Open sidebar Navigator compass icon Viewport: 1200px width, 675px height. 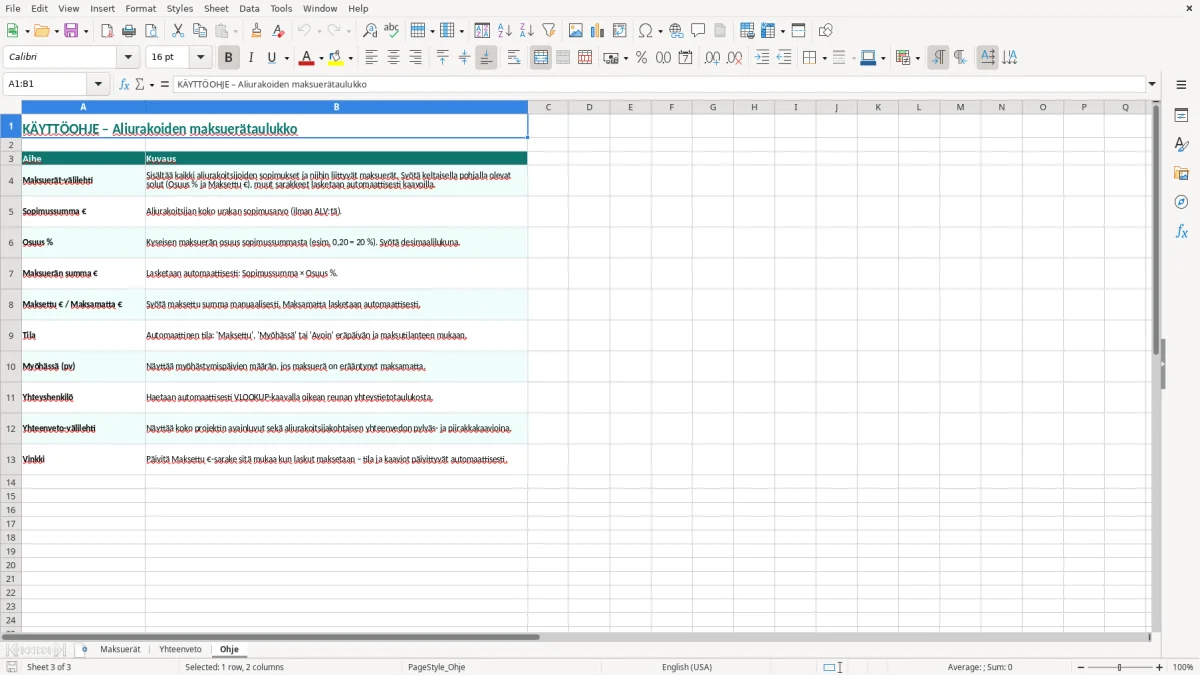pyautogui.click(x=1181, y=202)
